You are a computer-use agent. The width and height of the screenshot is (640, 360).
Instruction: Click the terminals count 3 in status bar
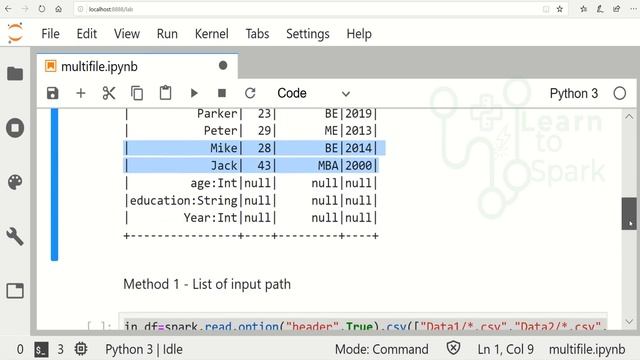(x=60, y=349)
